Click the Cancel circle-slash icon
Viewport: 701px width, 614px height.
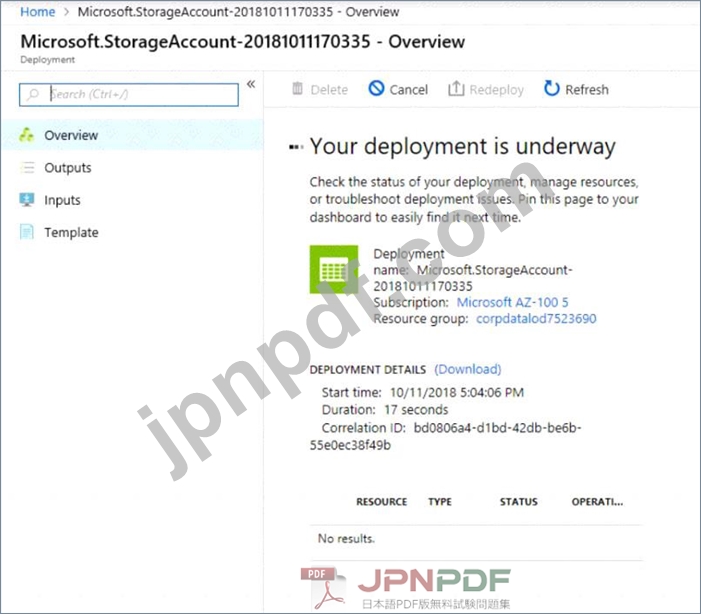376,88
